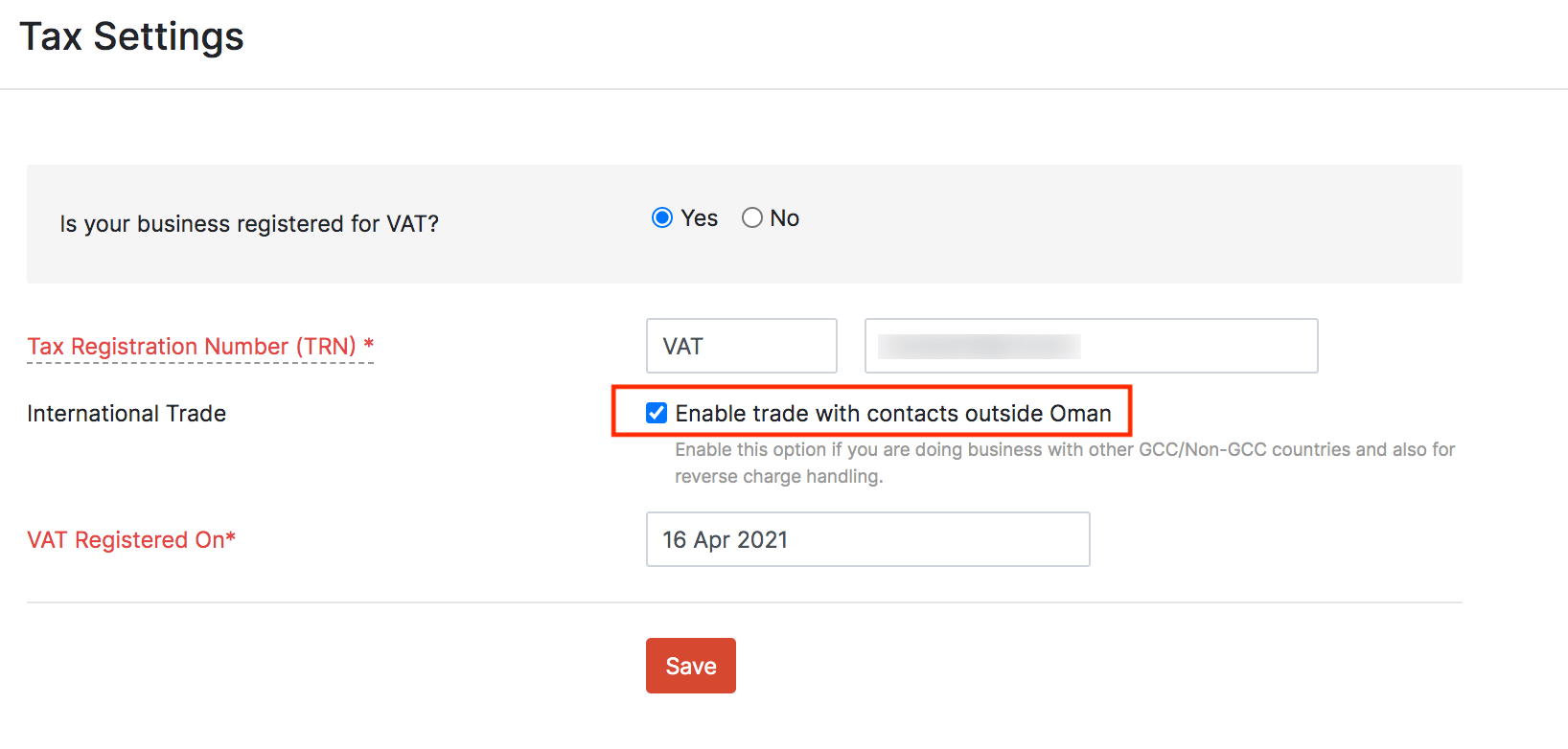Screen dimensions: 1568x749
Task: Click the word Yes beside the radio
Action: pyautogui.click(x=700, y=218)
